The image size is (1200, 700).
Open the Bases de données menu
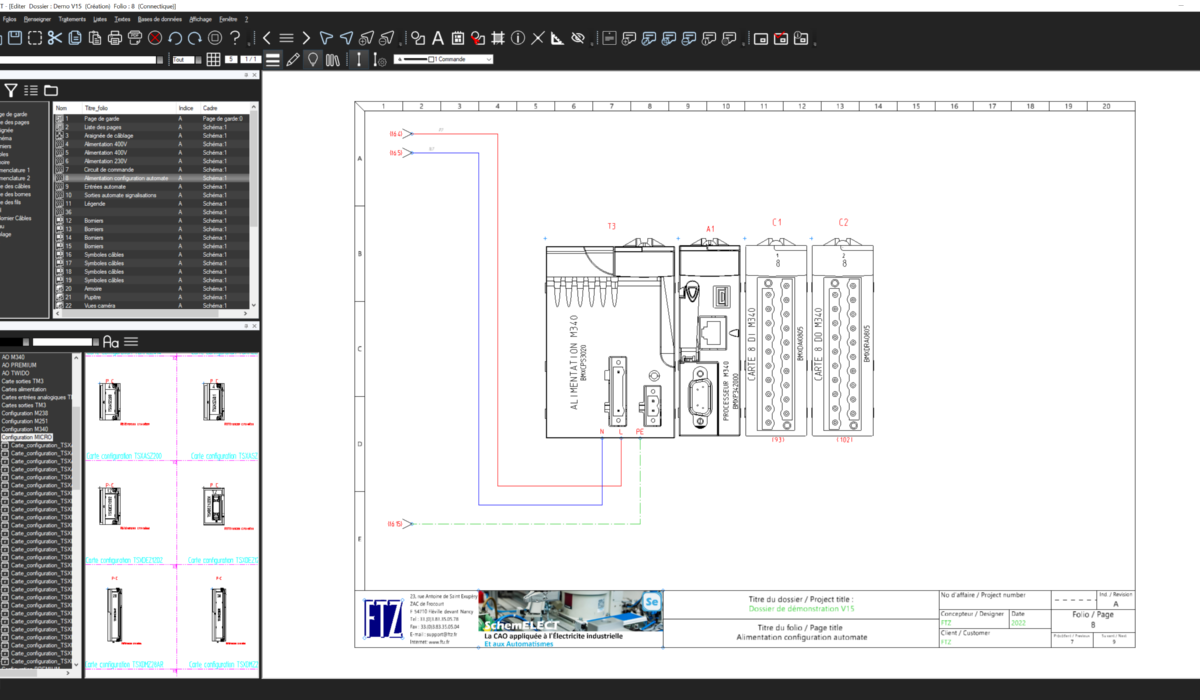(x=161, y=19)
